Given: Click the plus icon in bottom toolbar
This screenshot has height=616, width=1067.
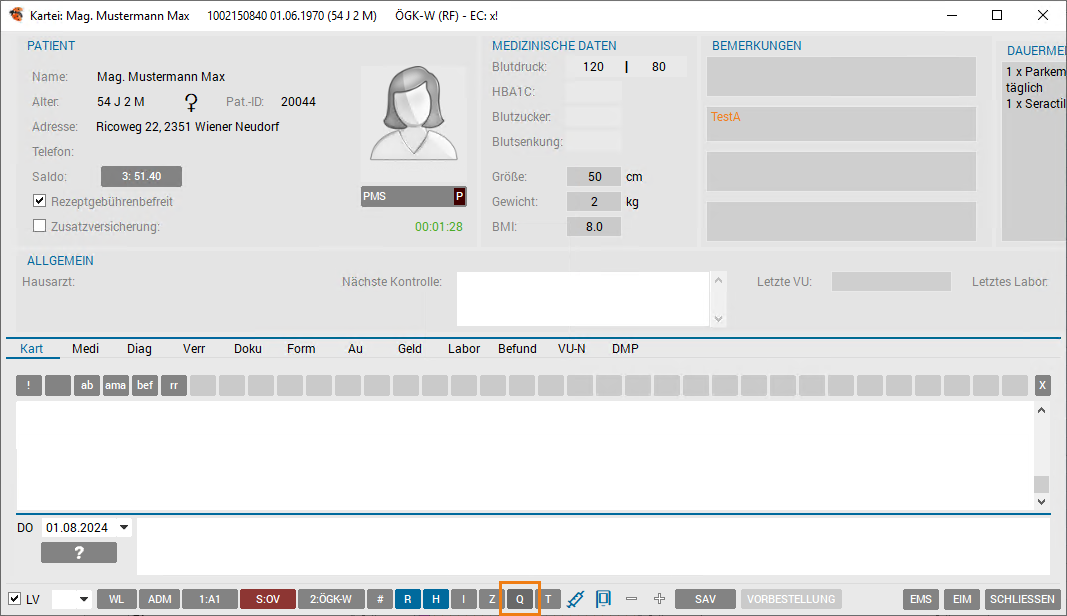Looking at the screenshot, I should (659, 599).
